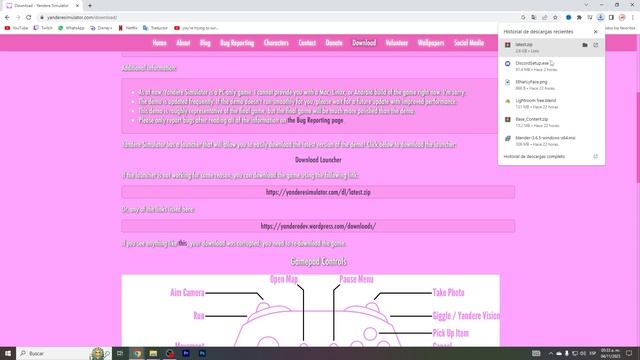Click the address bar URL field
Image resolution: width=640 pixels, height=360 pixels.
[278, 18]
